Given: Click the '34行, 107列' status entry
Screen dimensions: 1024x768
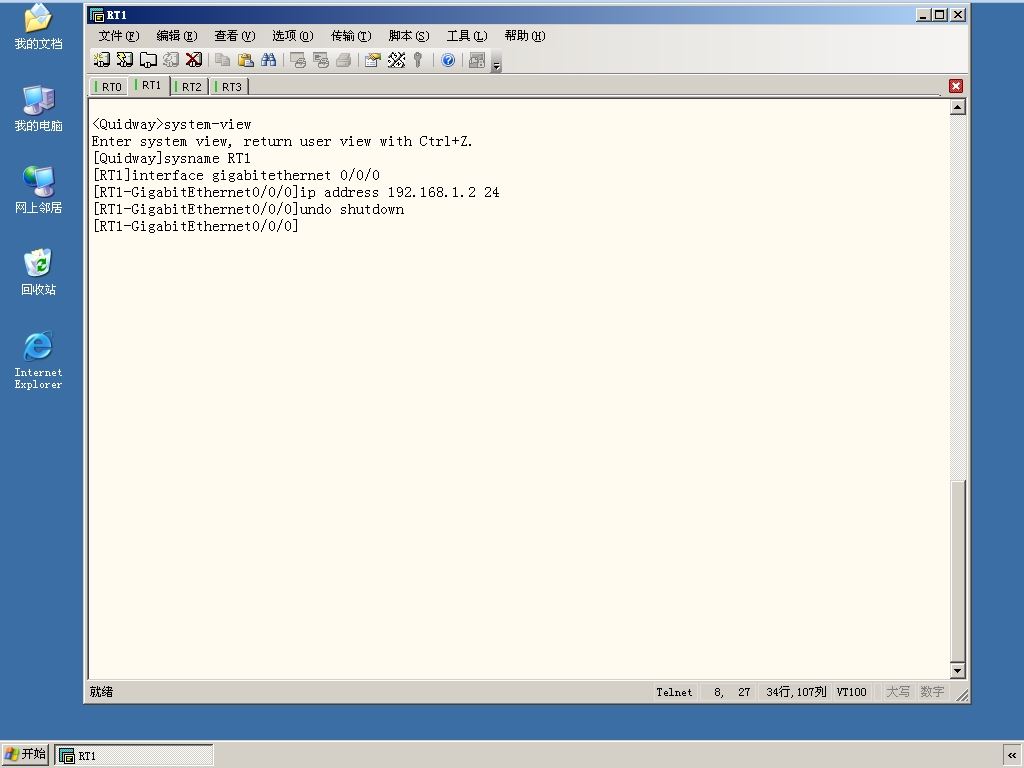Looking at the screenshot, I should coord(796,692).
